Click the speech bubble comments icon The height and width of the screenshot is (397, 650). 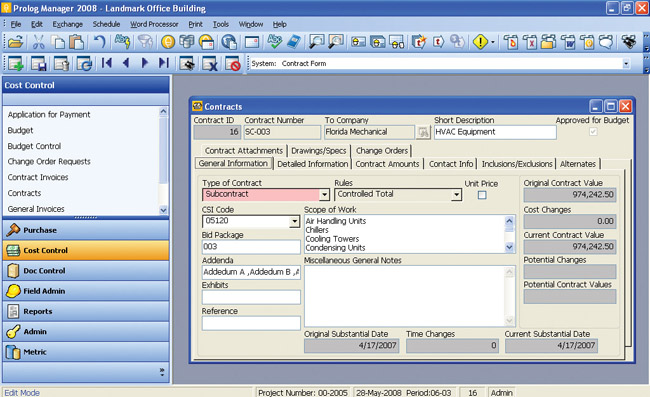point(606,41)
